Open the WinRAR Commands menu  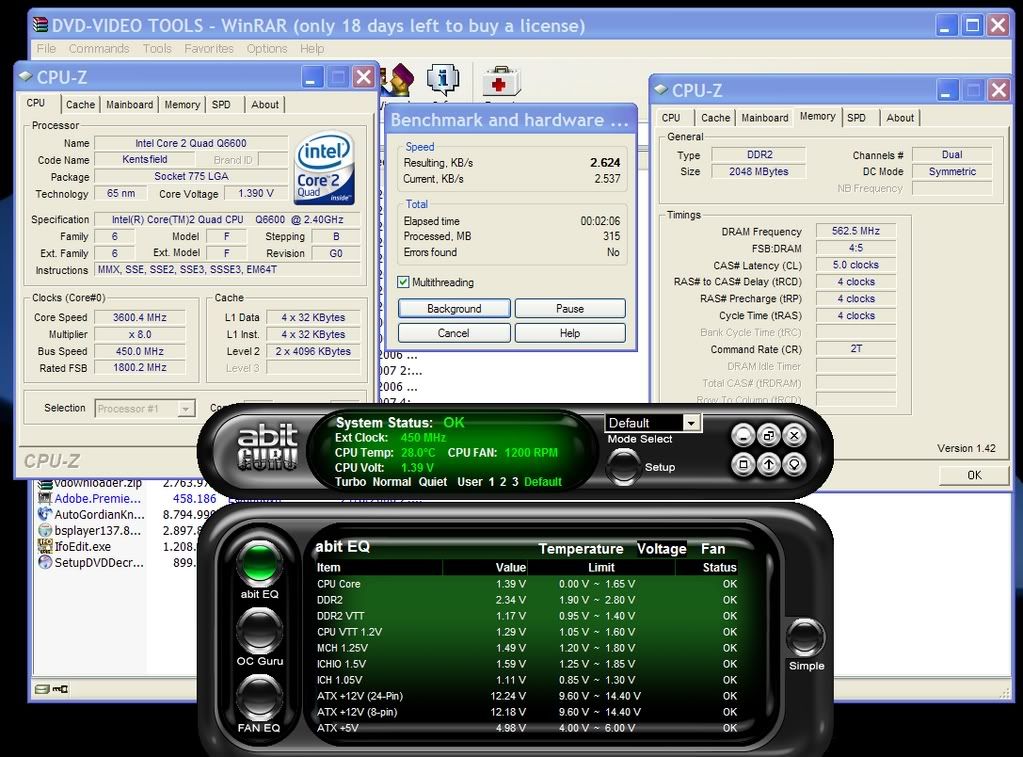(x=99, y=48)
